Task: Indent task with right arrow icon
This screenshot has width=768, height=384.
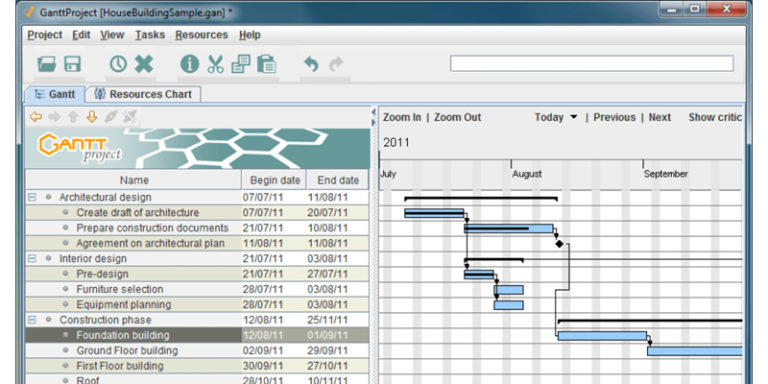Action: [x=54, y=117]
